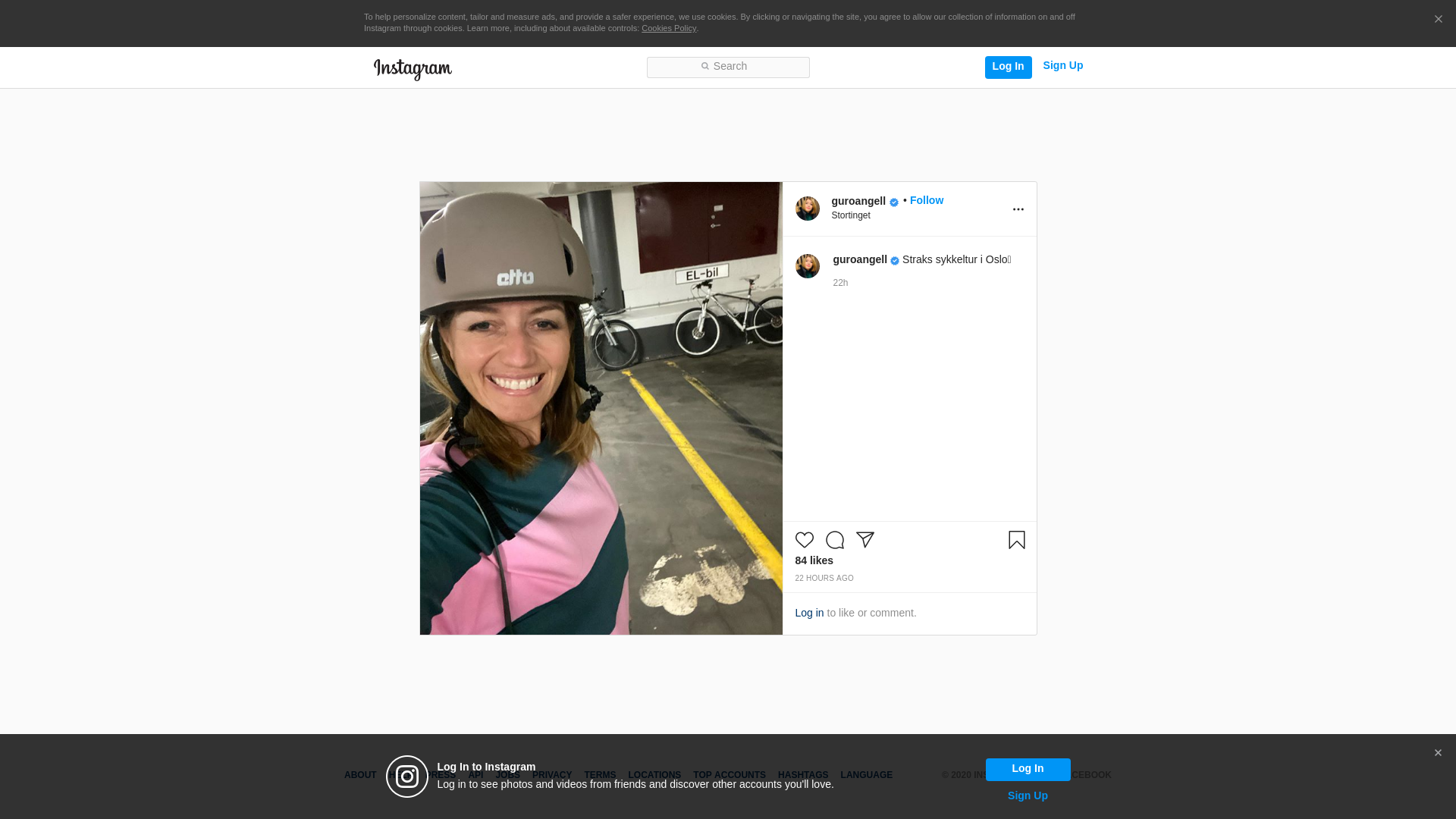Viewport: 1456px width, 819px height.
Task: Open the LOCATIONS footer link
Action: coord(654,775)
